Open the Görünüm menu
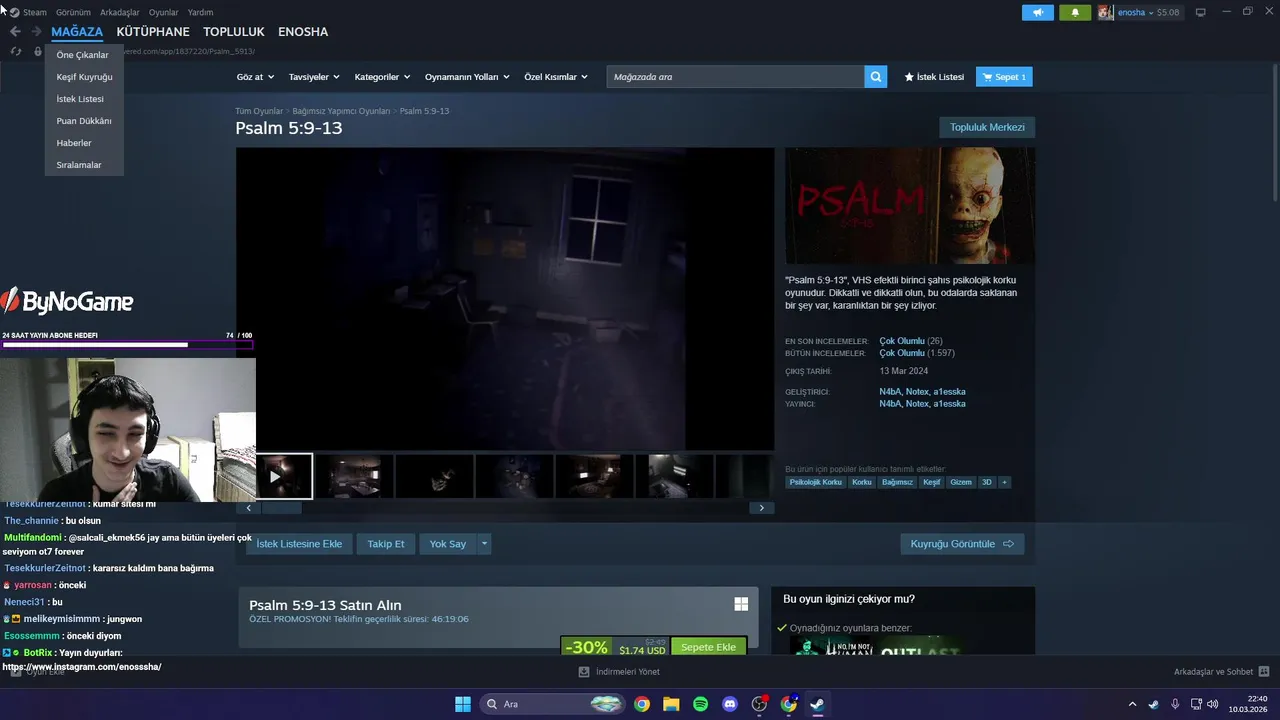 73,12
